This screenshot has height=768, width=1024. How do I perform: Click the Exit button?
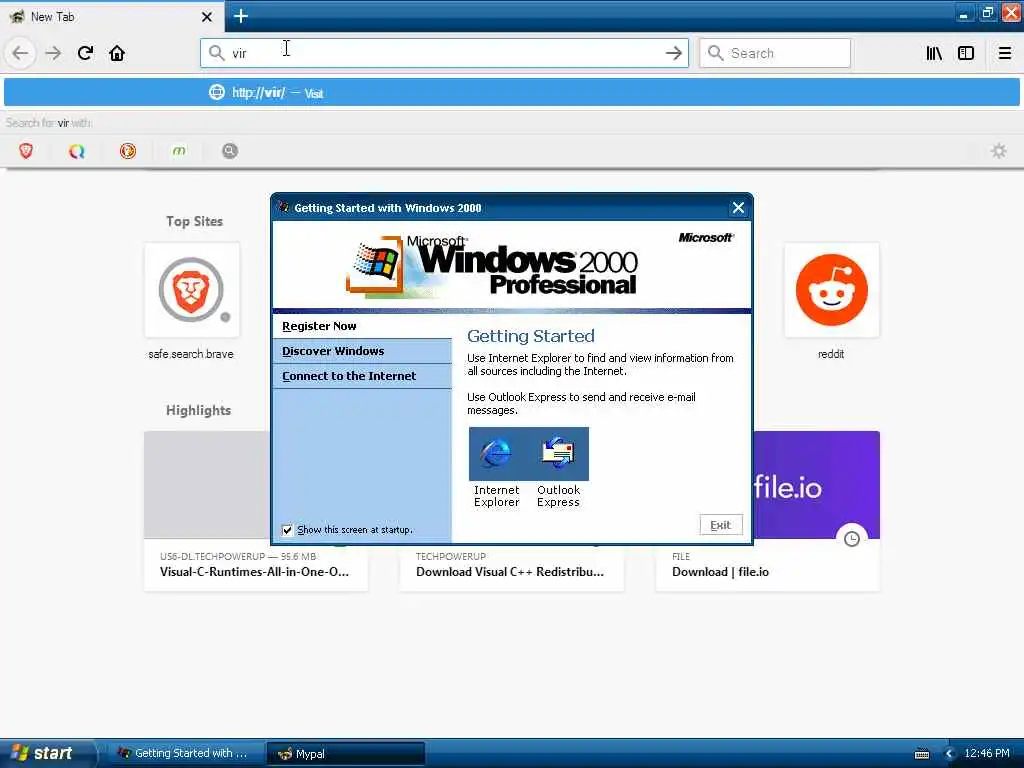click(721, 525)
